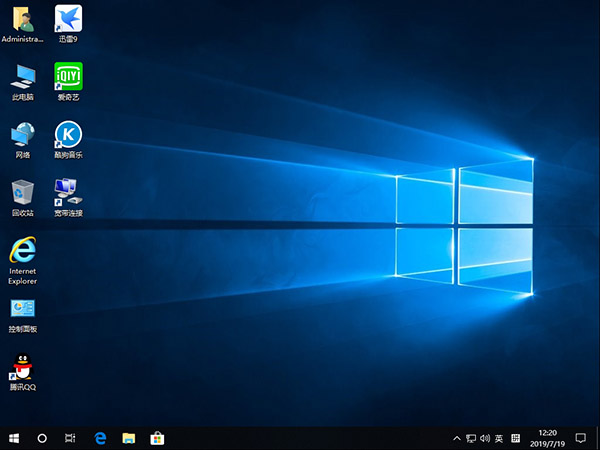The height and width of the screenshot is (450, 600).
Task: Select the 此电脑 (This PC) desktop icon
Action: [x=23, y=82]
